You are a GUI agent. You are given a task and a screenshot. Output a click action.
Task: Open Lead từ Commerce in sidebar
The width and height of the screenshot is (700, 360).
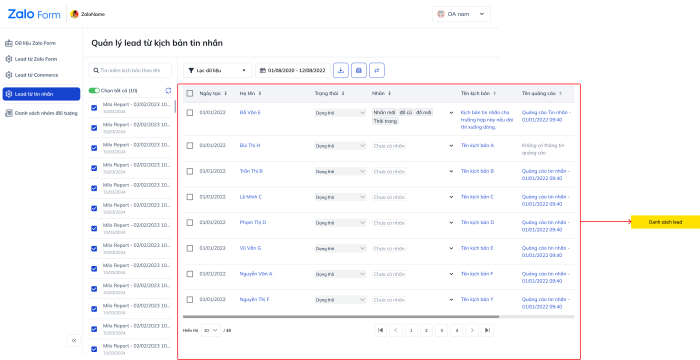[x=32, y=75]
